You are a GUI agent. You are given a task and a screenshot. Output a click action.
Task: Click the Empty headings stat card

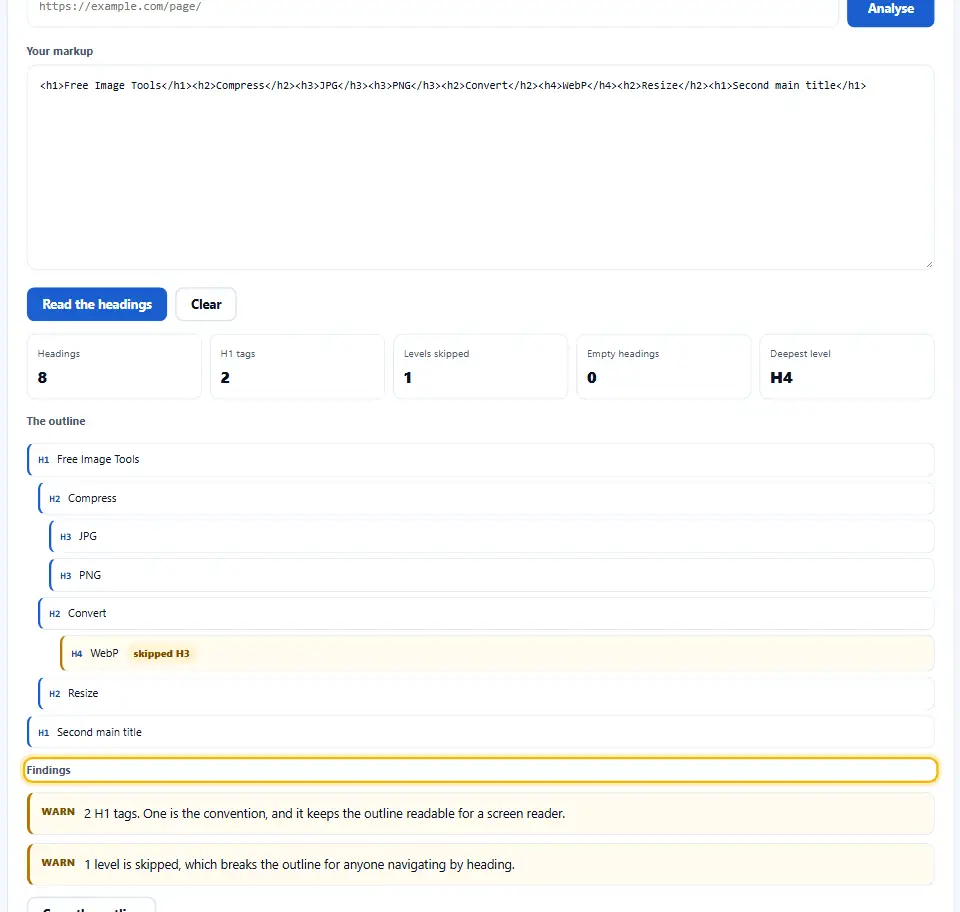(x=664, y=367)
